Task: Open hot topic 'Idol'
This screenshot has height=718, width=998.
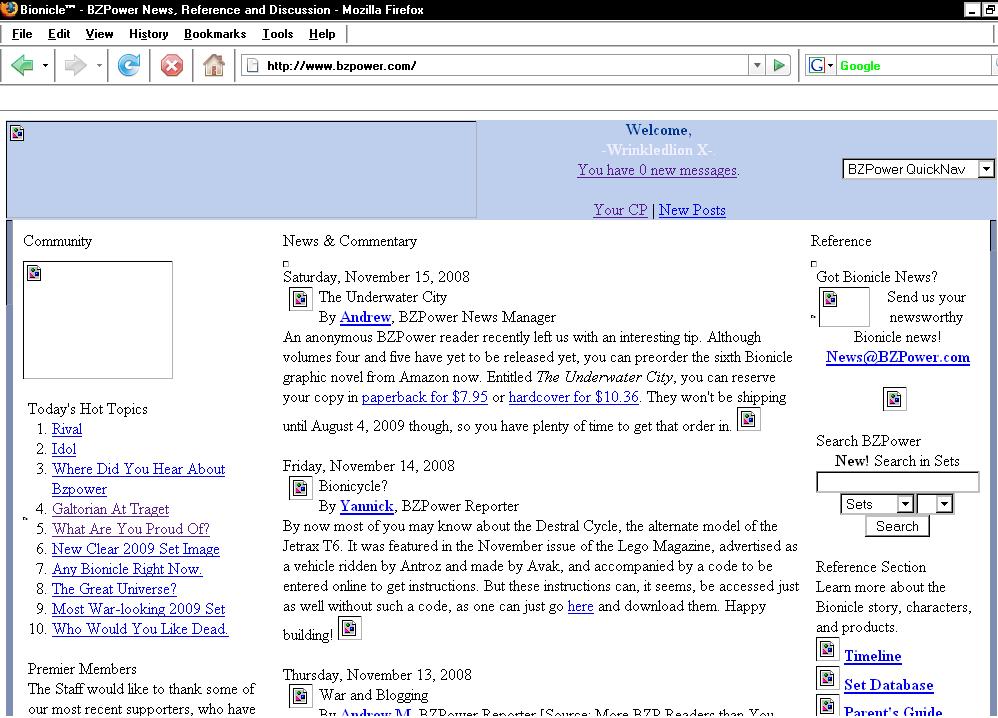Action: [x=64, y=449]
